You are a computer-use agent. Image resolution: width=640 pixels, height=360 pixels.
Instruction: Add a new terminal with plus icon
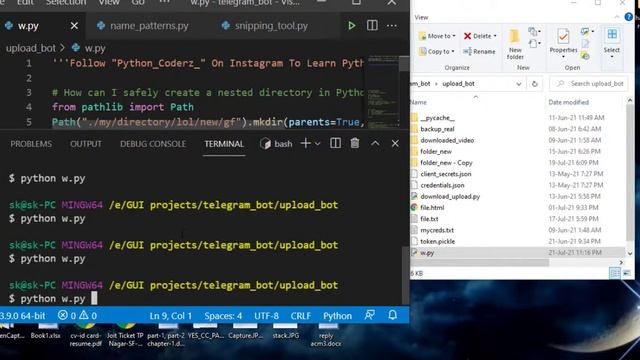[305, 143]
